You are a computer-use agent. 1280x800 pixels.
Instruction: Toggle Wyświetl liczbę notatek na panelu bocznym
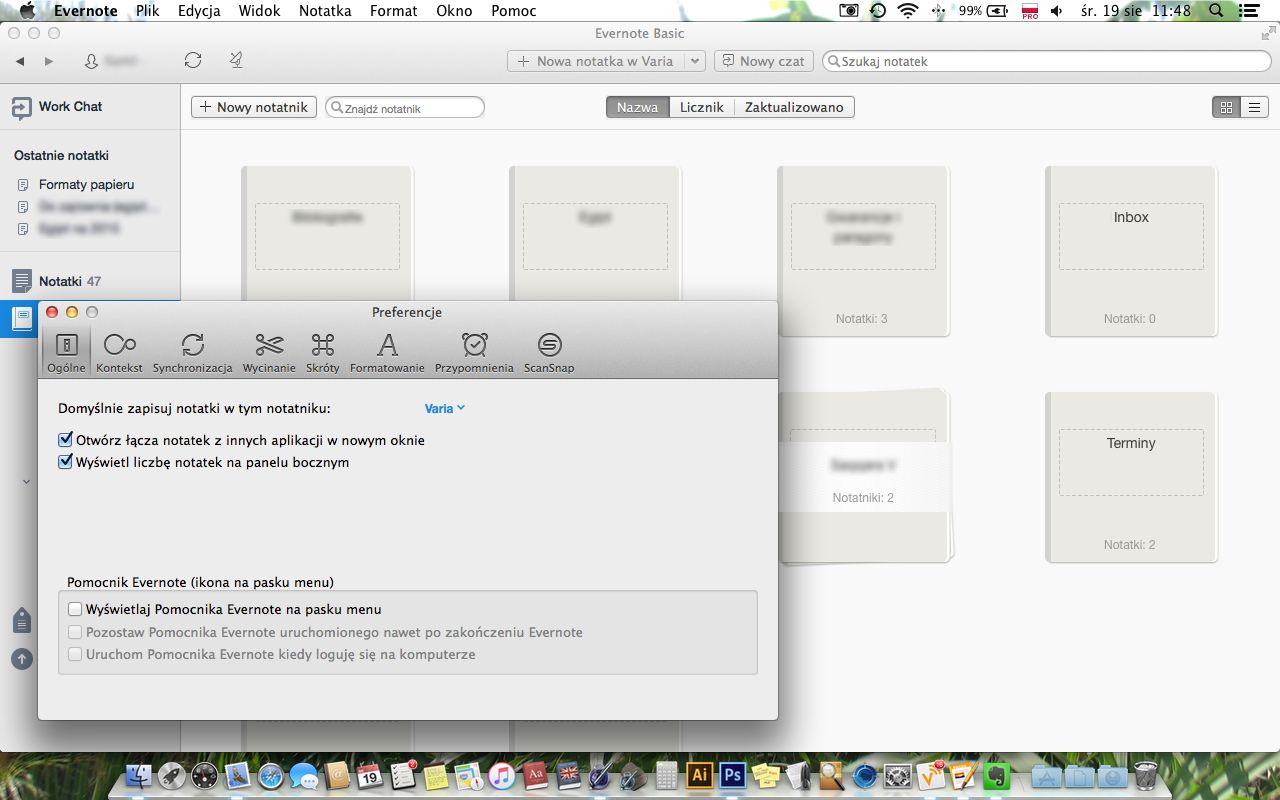[x=66, y=462]
